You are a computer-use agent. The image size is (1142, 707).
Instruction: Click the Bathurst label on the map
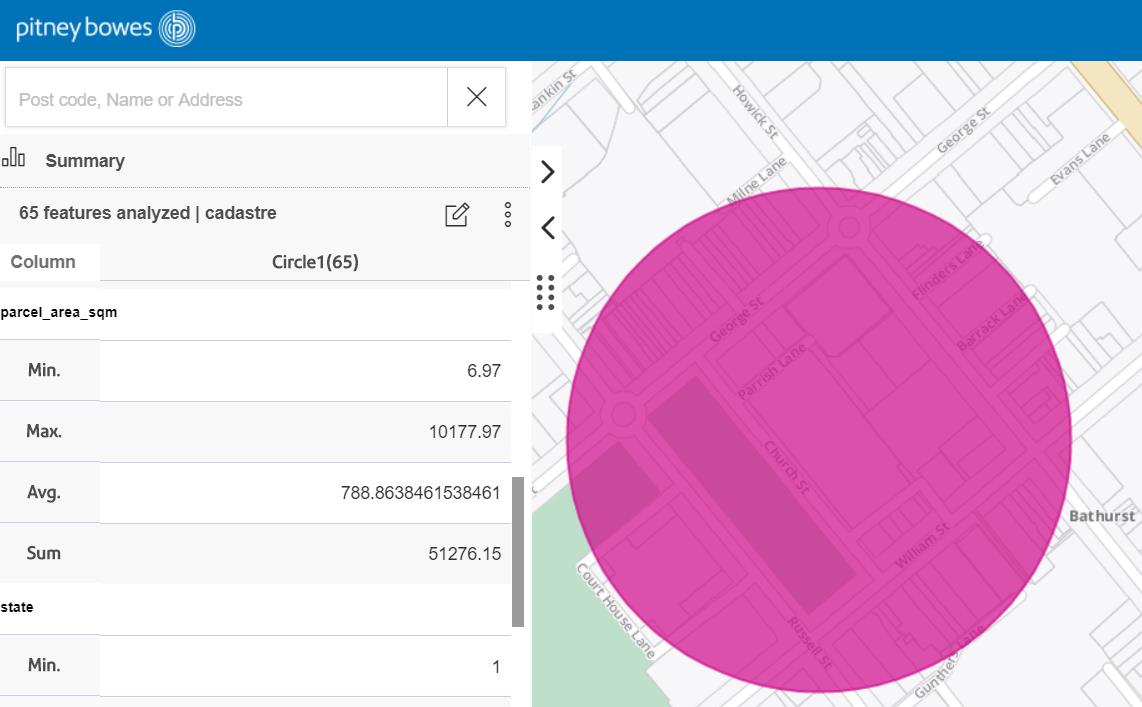[x=1102, y=516]
